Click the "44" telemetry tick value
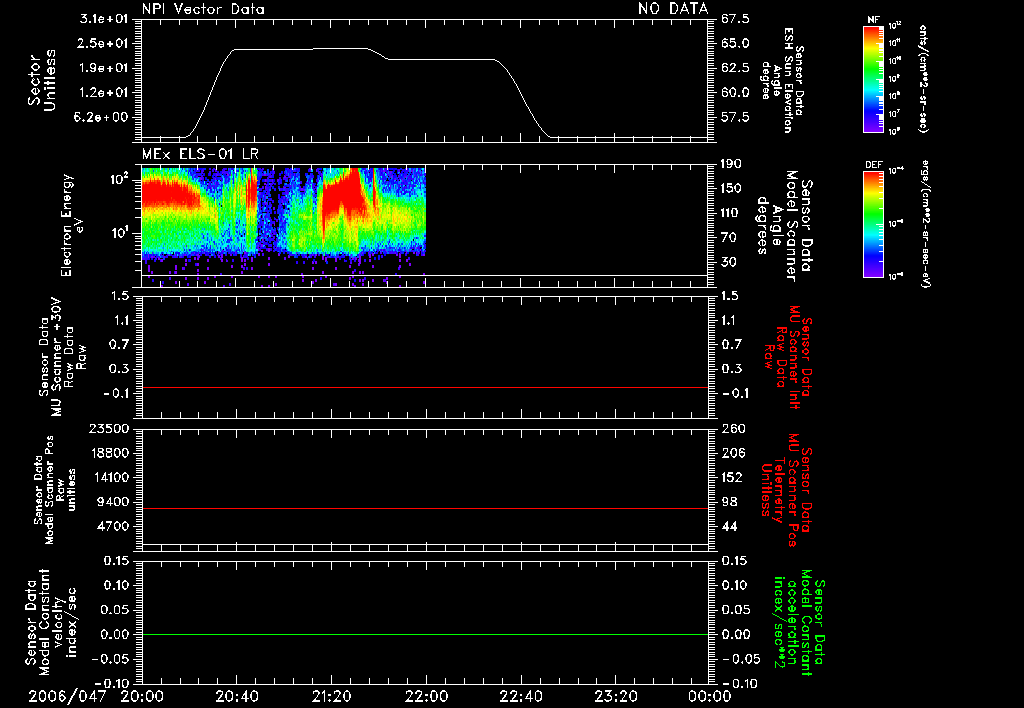The width and height of the screenshot is (1024, 708). click(729, 526)
